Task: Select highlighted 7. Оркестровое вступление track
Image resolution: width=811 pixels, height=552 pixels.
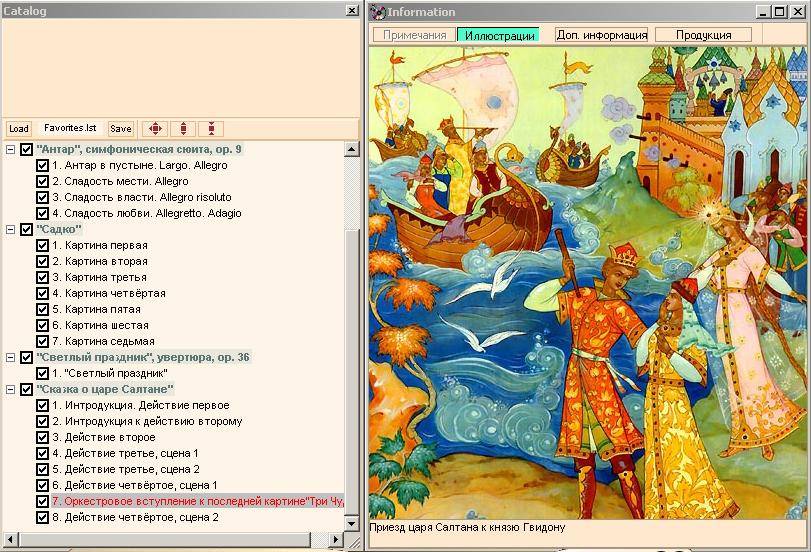Action: (198, 501)
